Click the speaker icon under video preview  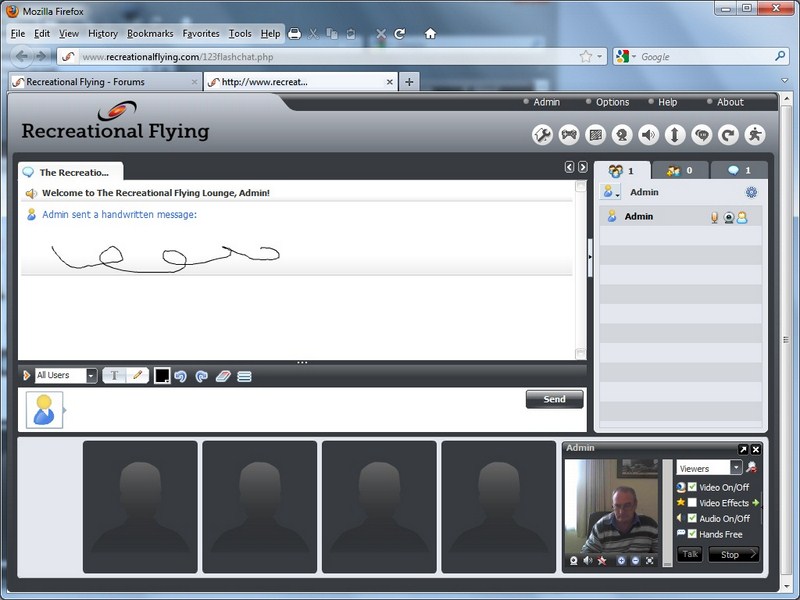click(588, 560)
